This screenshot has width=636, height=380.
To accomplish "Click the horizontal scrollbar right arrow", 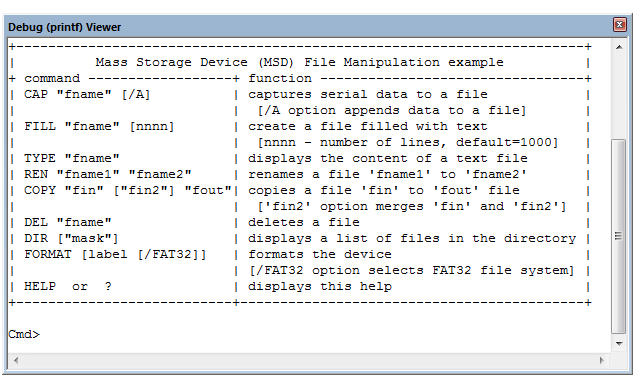I will [x=602, y=360].
